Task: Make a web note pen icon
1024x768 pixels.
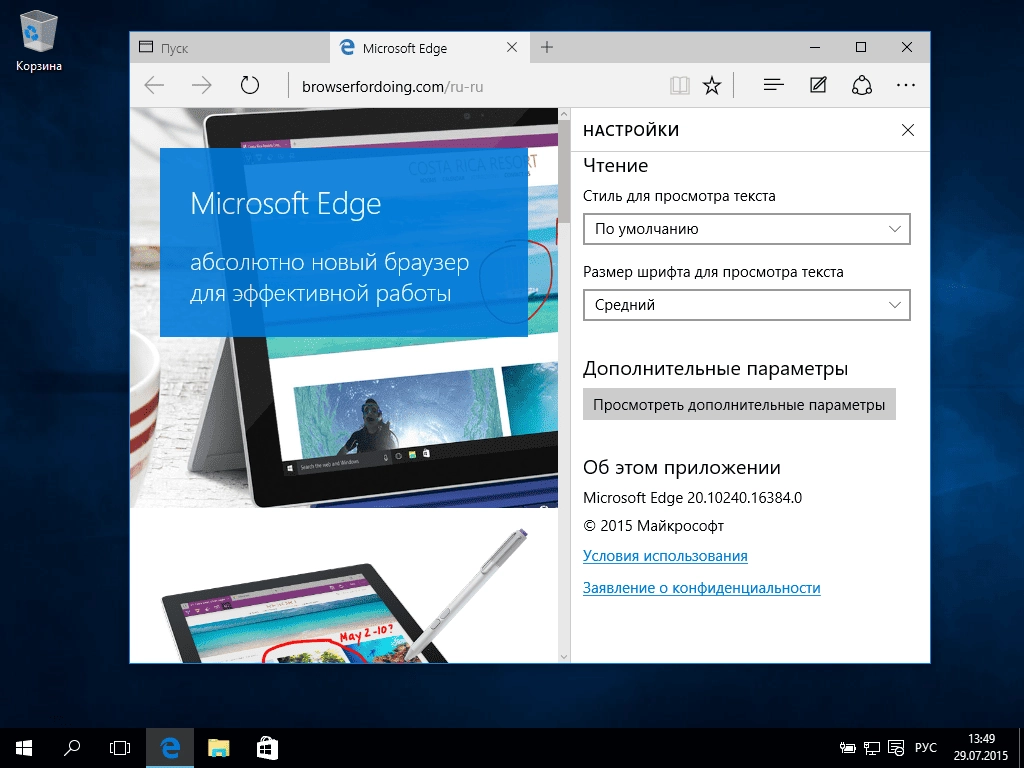Action: [818, 85]
